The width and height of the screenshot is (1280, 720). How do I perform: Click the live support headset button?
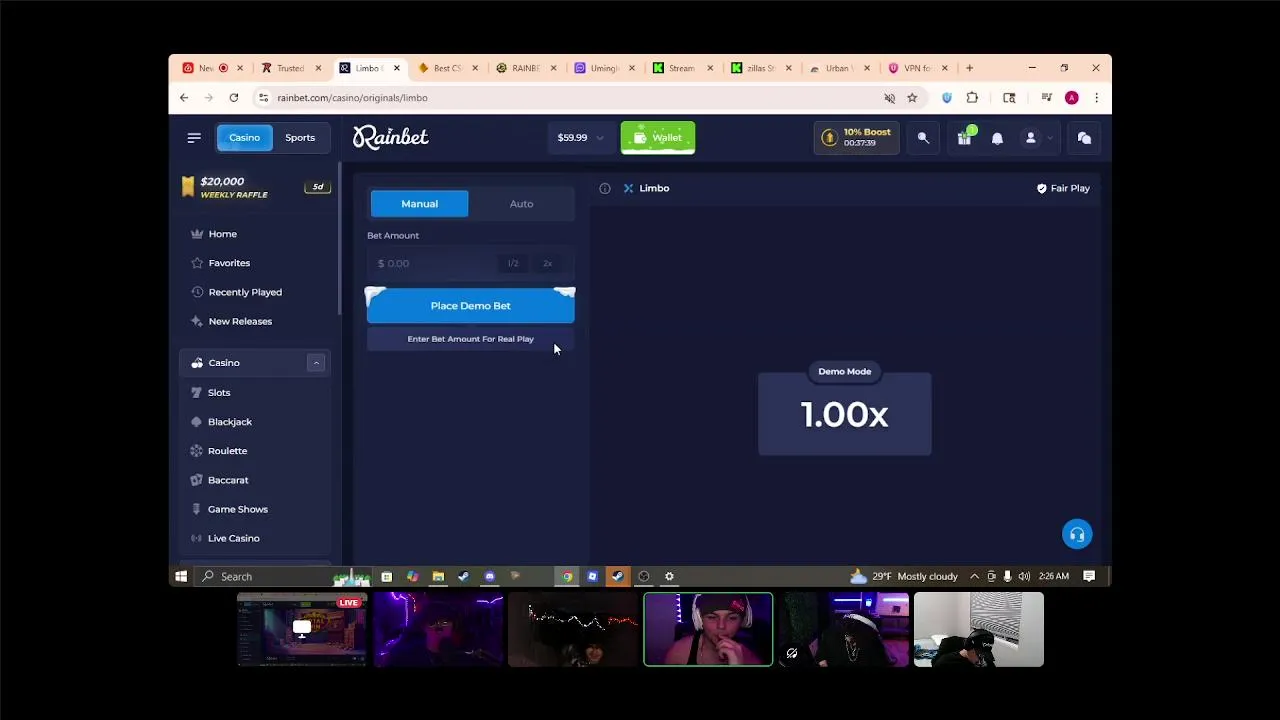[x=1077, y=534]
